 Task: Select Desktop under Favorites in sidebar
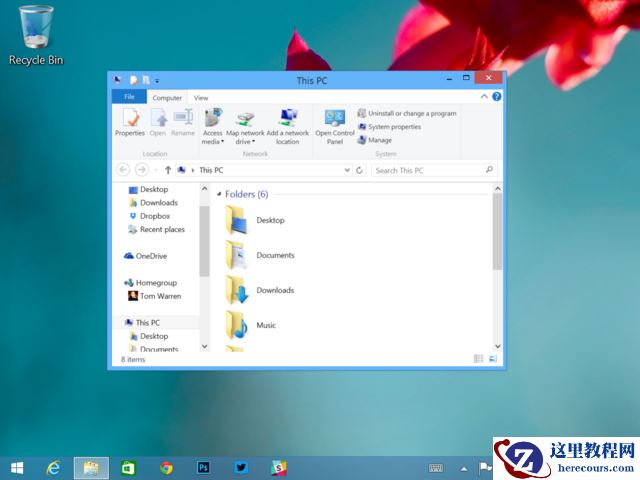coord(149,189)
